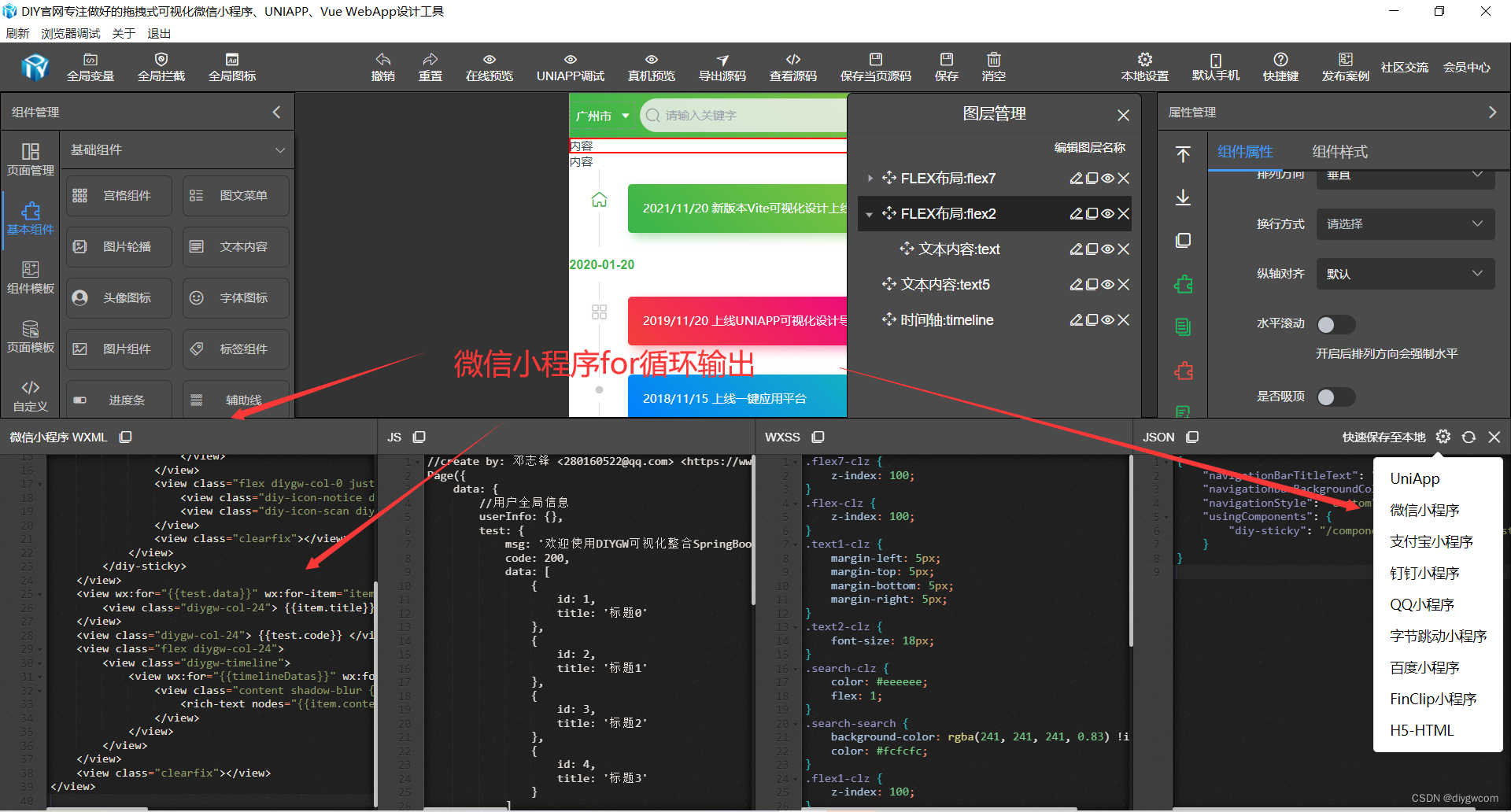Image resolution: width=1511 pixels, height=812 pixels.
Task: Toggle visibility of FLEX布局:flex7 layer
Action: pos(1107,179)
